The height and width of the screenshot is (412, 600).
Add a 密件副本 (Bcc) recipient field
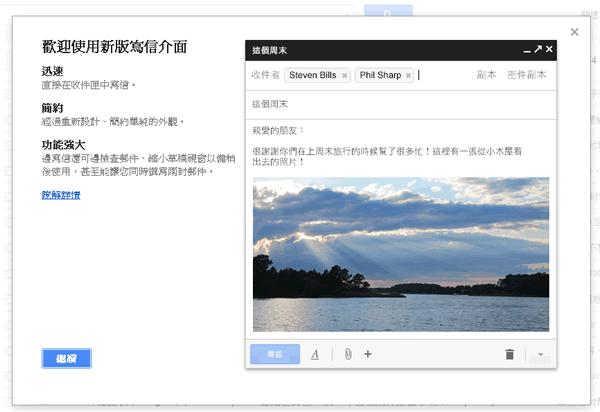tap(526, 75)
